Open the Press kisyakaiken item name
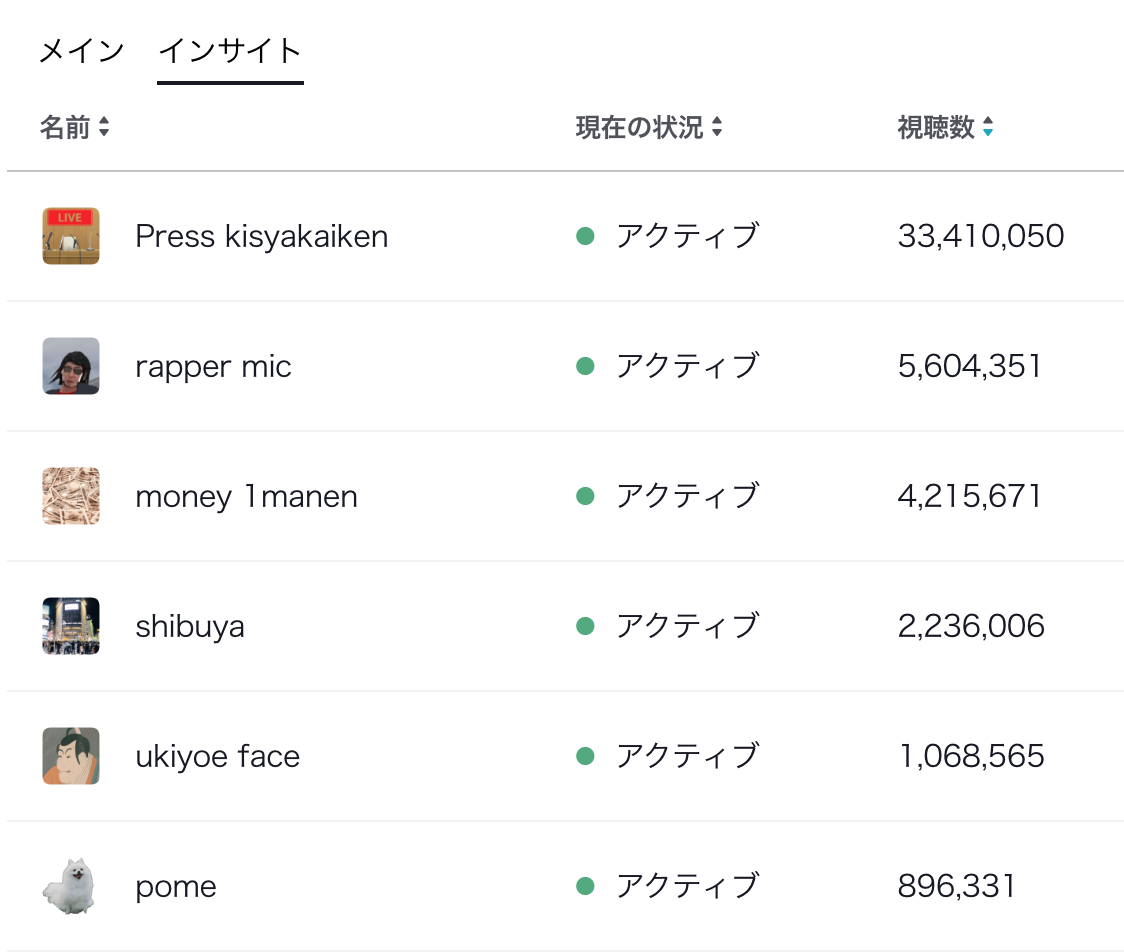Screen dimensions: 1124x952 [261, 237]
